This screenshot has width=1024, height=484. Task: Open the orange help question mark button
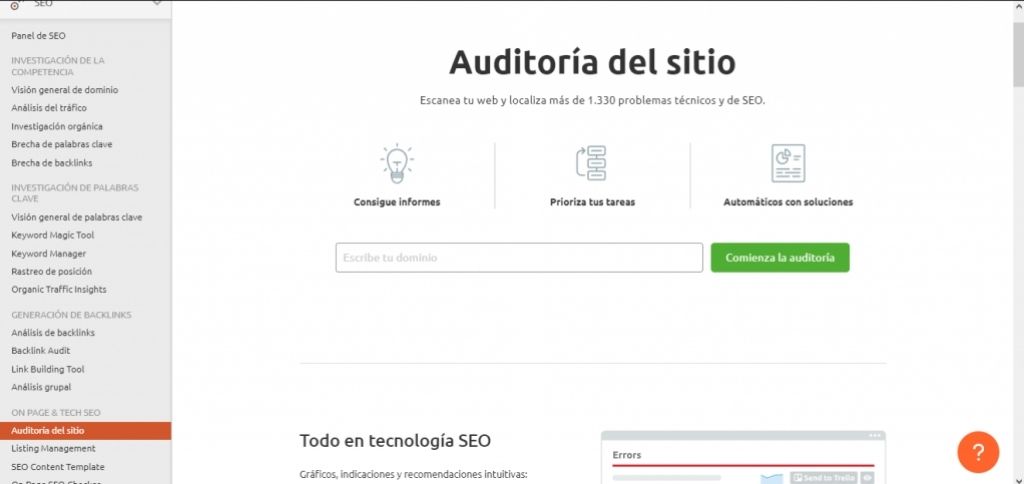(978, 452)
